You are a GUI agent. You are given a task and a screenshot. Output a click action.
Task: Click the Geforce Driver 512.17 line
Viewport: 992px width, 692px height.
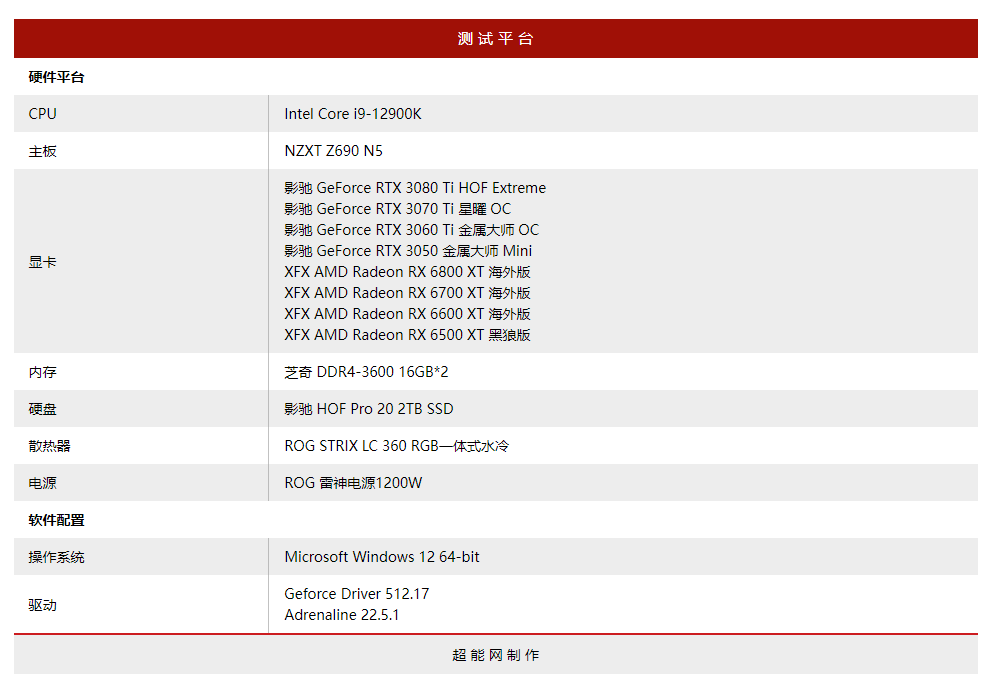point(356,594)
